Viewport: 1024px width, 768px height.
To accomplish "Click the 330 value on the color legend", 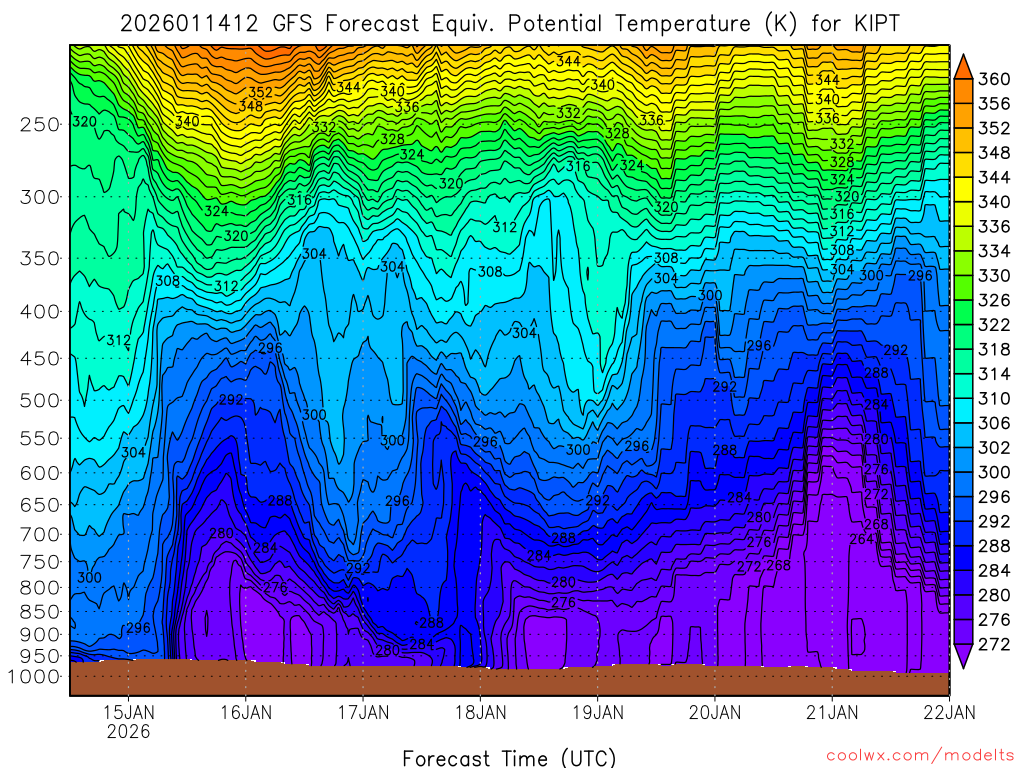I will coord(994,276).
